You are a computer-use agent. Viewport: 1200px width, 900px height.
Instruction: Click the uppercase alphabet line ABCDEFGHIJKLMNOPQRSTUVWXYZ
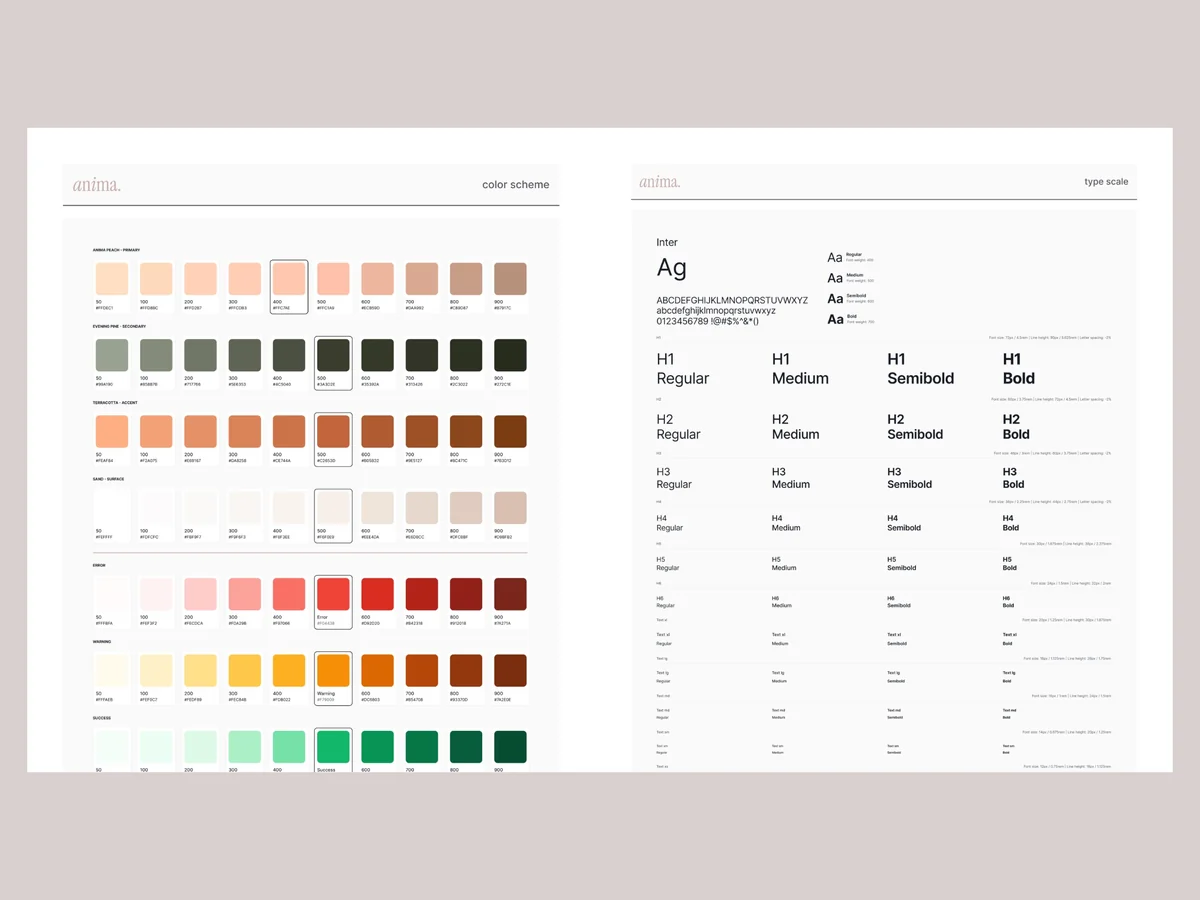[732, 300]
